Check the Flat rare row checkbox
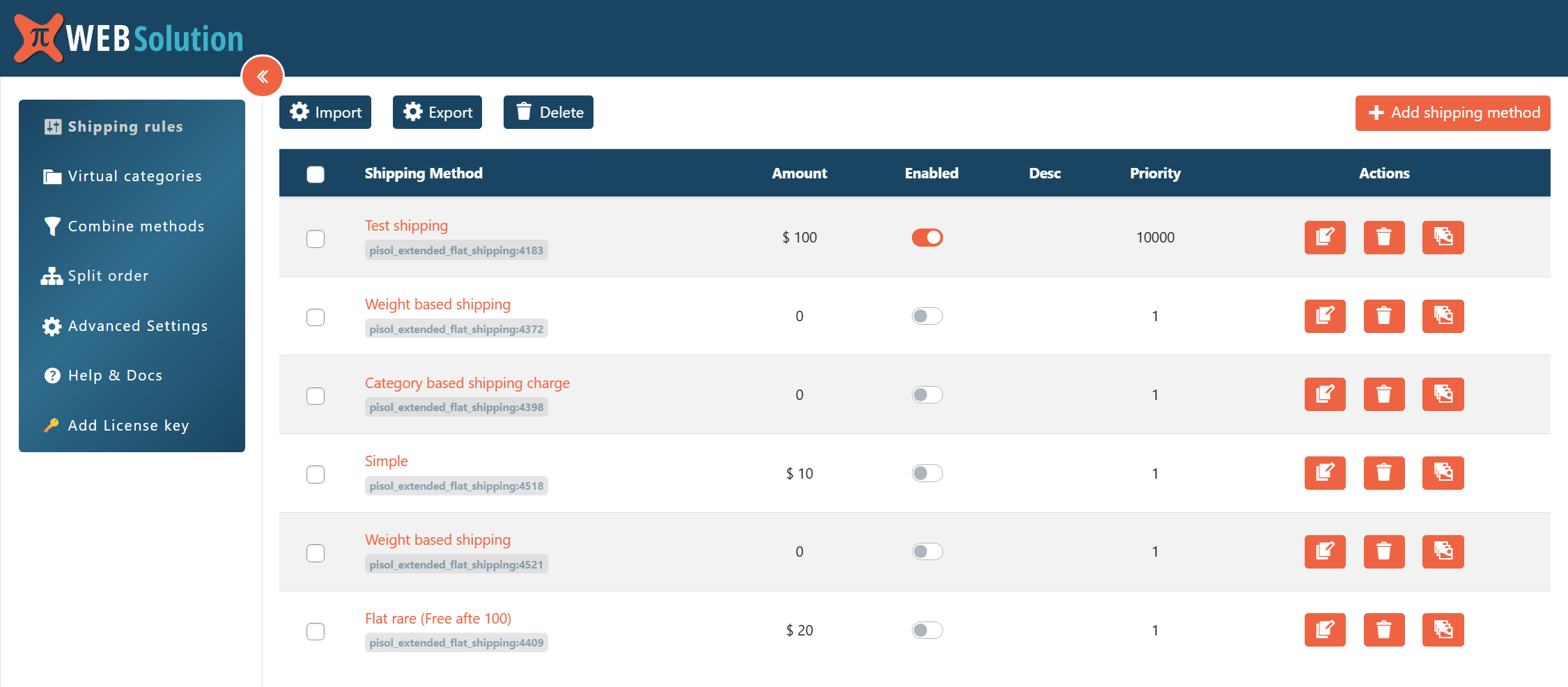Screen dimensions: 1568x687 pyautogui.click(x=316, y=631)
